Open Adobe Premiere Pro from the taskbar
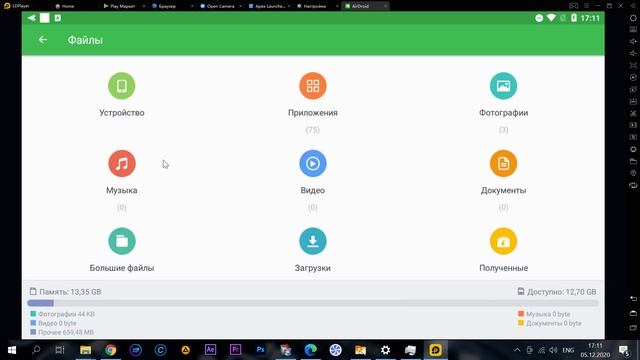This screenshot has width=640, height=360. pyautogui.click(x=235, y=350)
